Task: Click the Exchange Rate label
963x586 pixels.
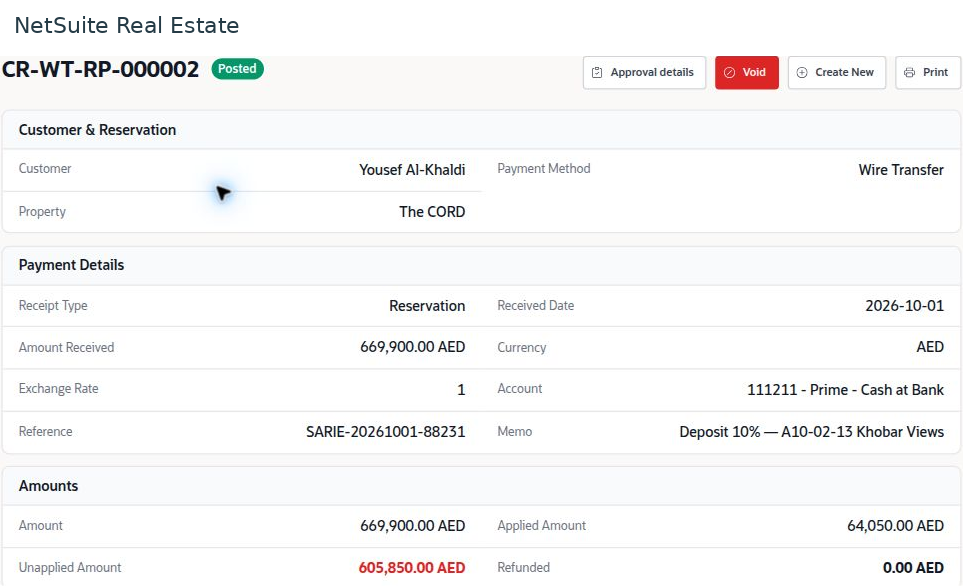Action: click(x=58, y=388)
